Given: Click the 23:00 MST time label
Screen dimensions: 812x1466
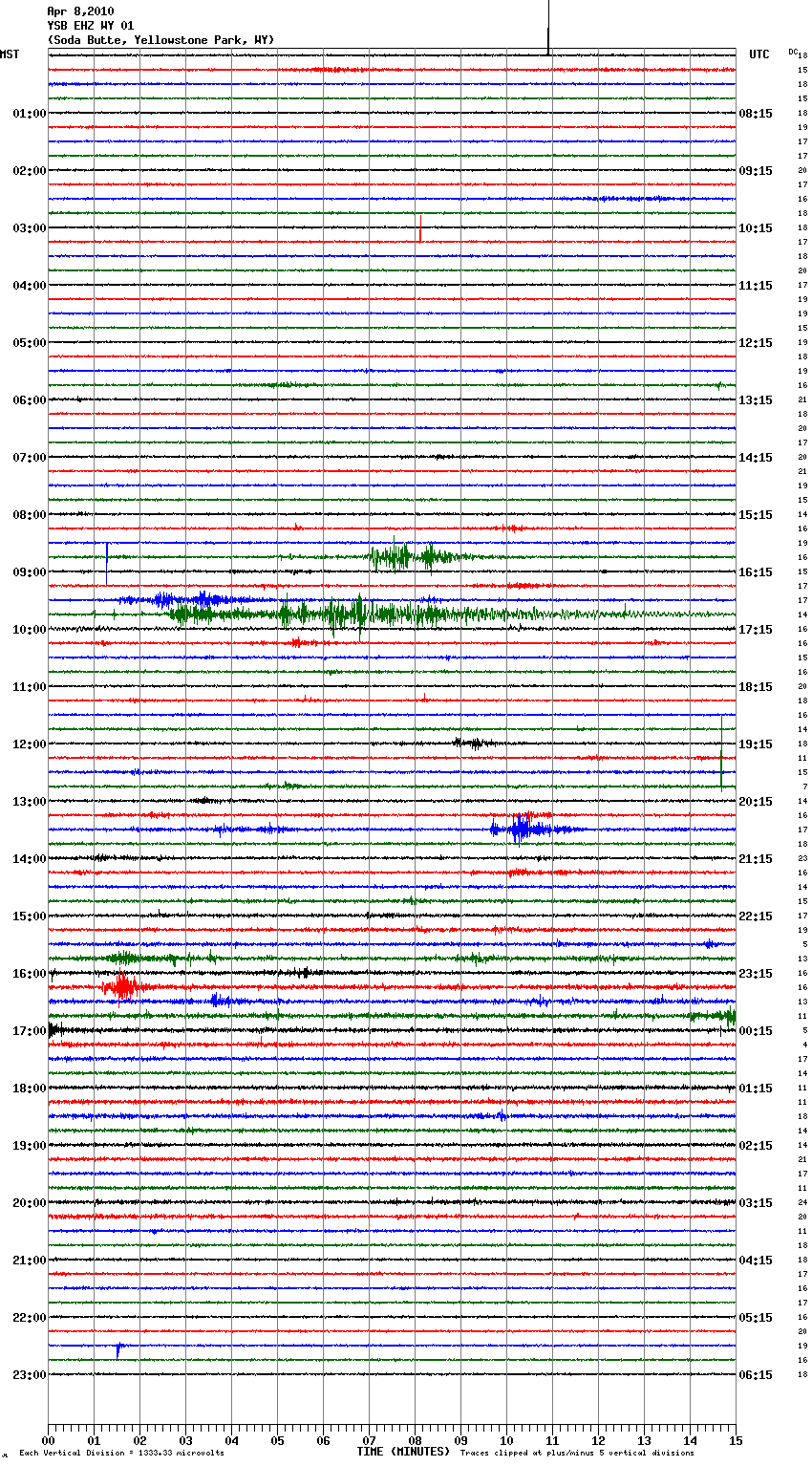Looking at the screenshot, I should [x=30, y=1375].
